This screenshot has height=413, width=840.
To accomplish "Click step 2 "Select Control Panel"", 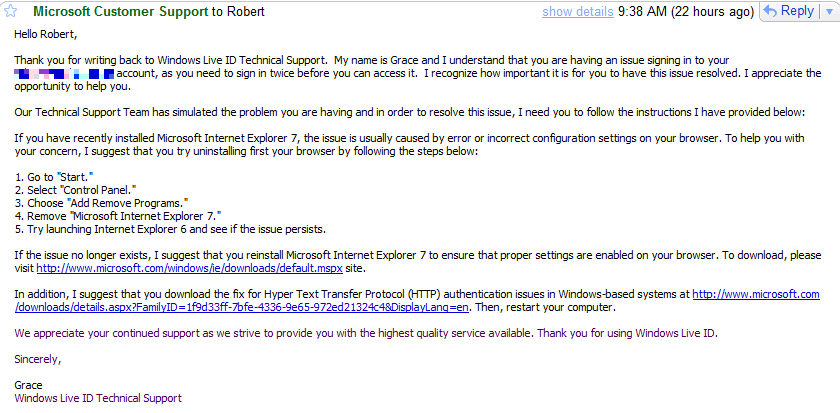I will click(x=71, y=190).
